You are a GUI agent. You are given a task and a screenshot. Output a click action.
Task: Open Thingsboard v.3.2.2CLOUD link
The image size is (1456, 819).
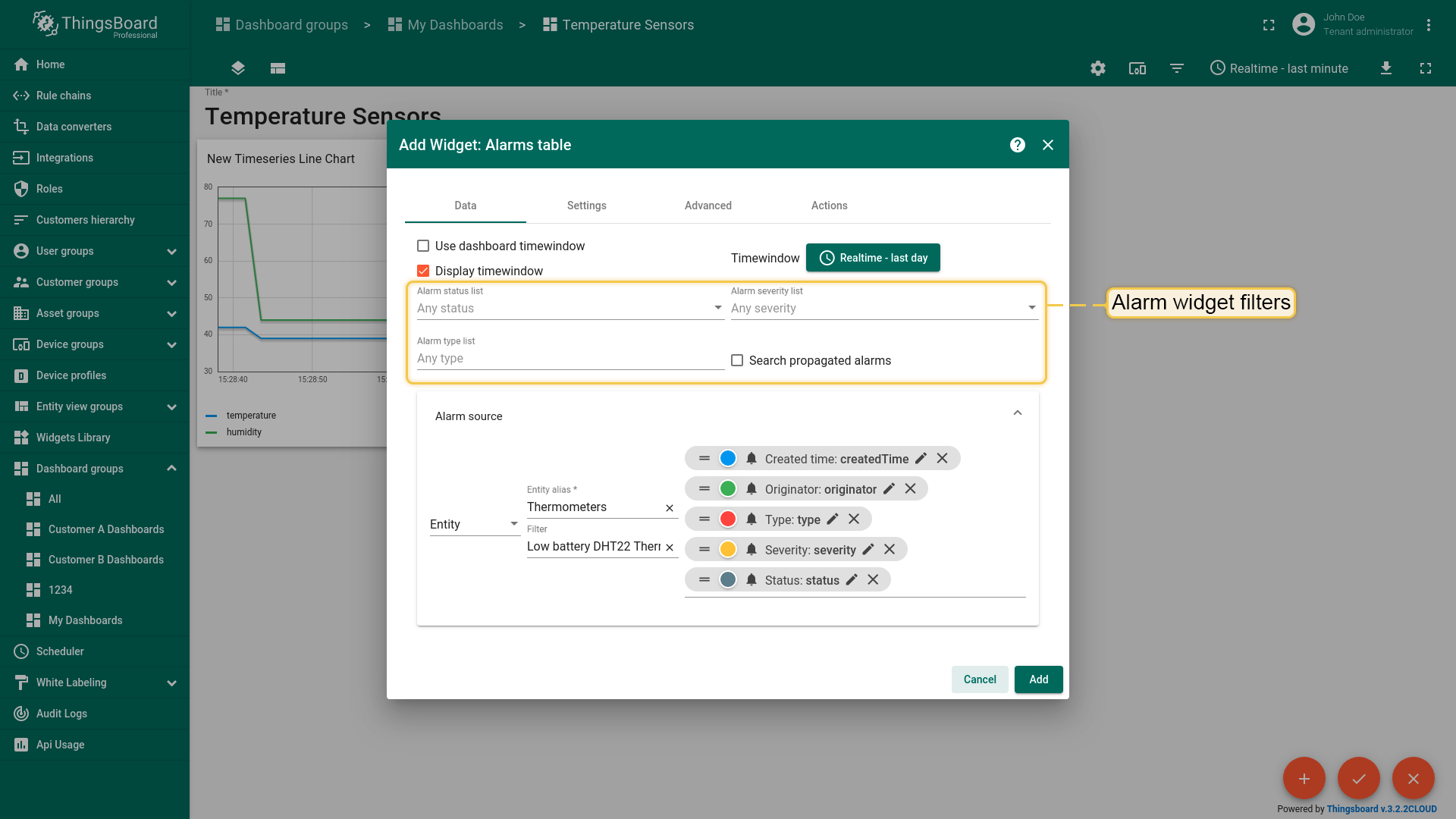[x=1382, y=809]
